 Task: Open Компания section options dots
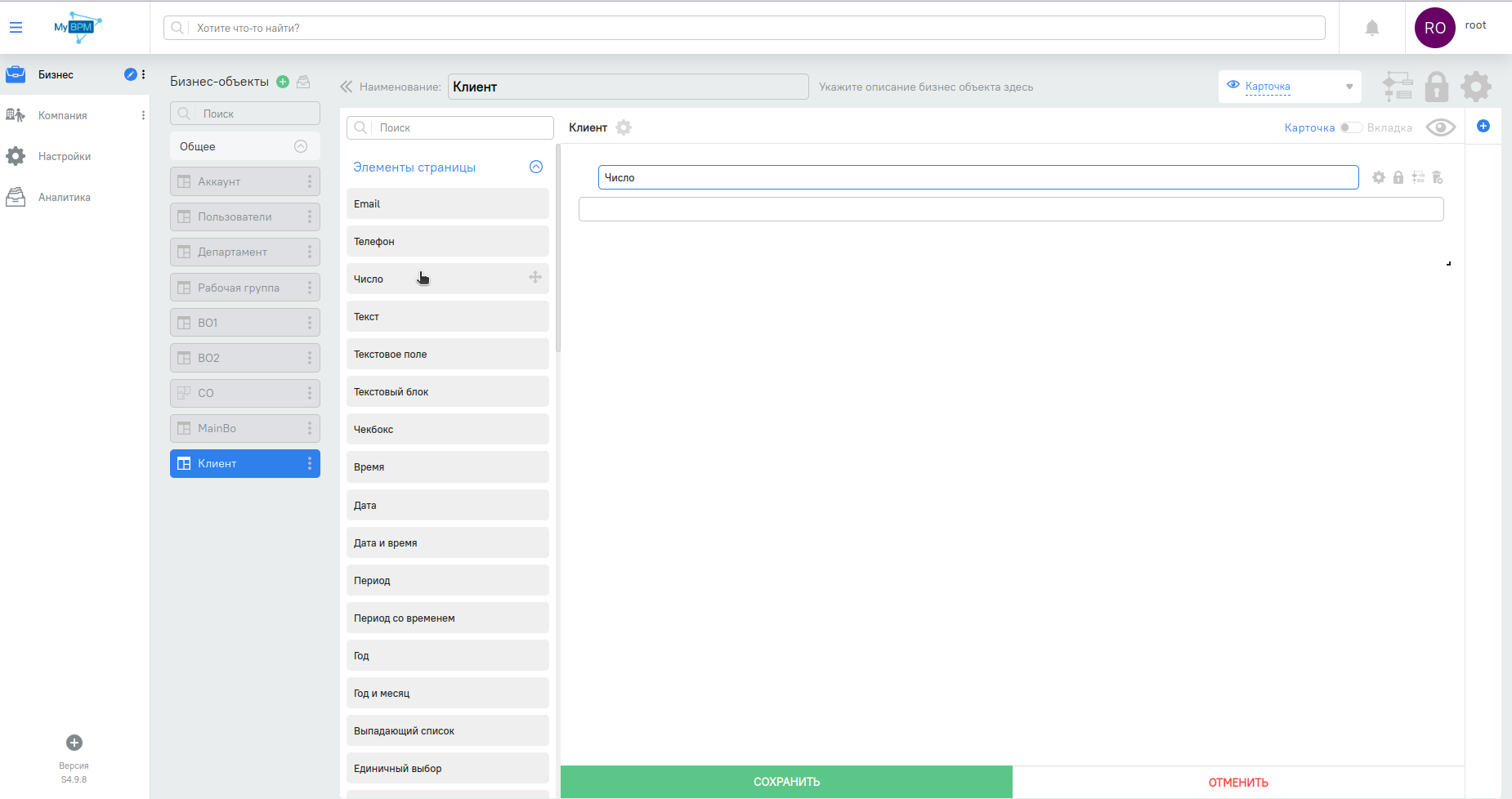pos(143,115)
